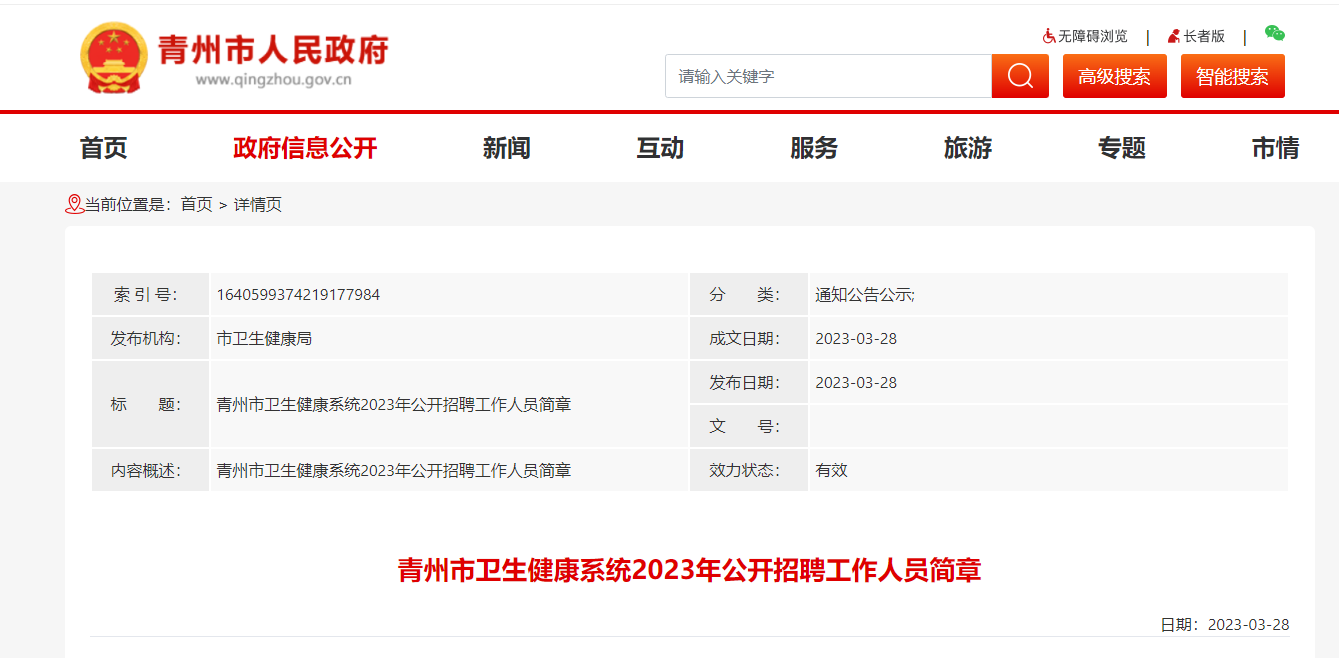Open 旅游 navigation item
This screenshot has width=1339, height=658.
coord(968,148)
